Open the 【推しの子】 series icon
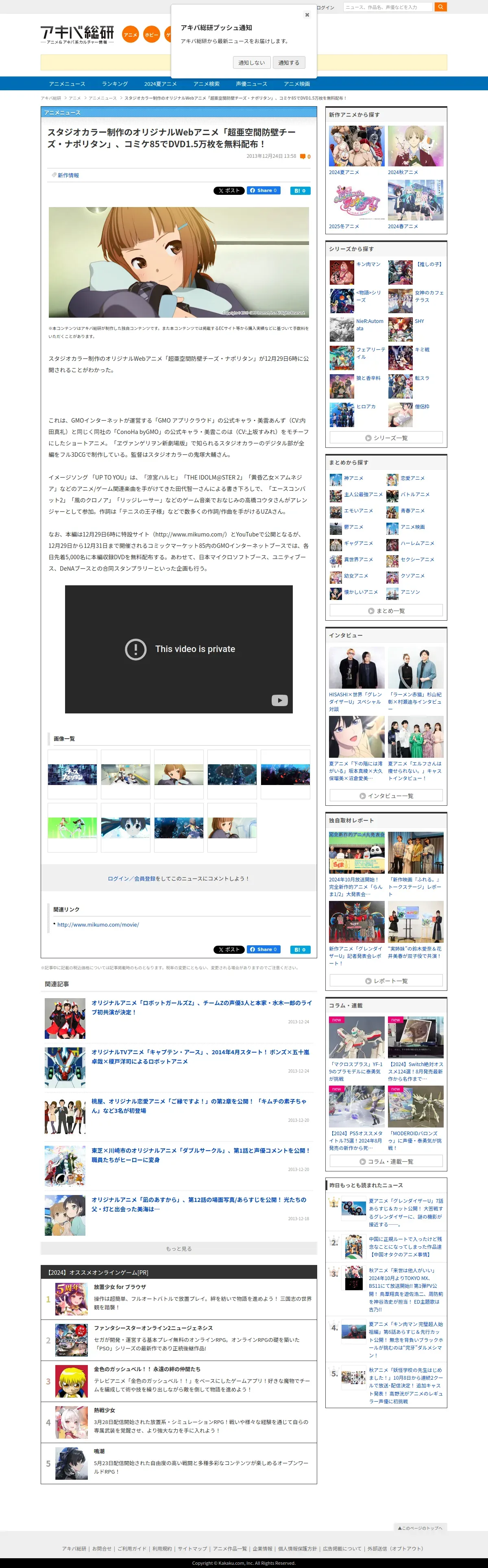This screenshot has height=1568, width=488. coord(401,273)
